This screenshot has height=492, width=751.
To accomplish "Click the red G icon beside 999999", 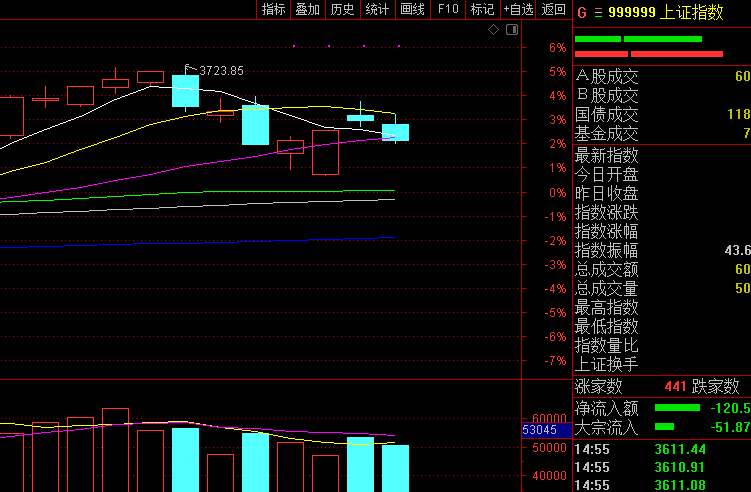I will [582, 12].
